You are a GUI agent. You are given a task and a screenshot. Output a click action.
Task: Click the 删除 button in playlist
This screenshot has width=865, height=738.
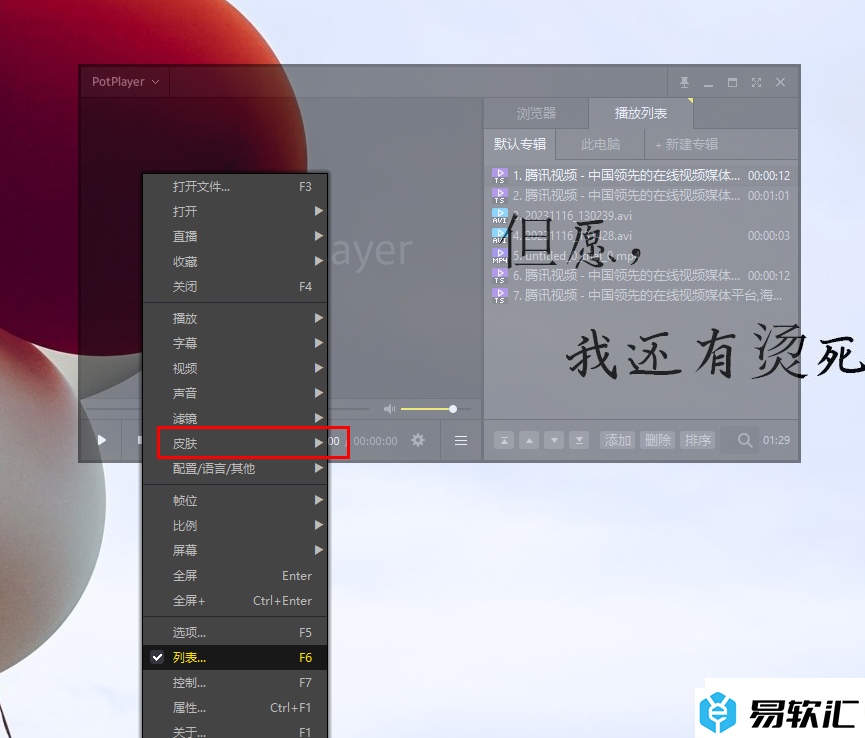click(x=658, y=440)
